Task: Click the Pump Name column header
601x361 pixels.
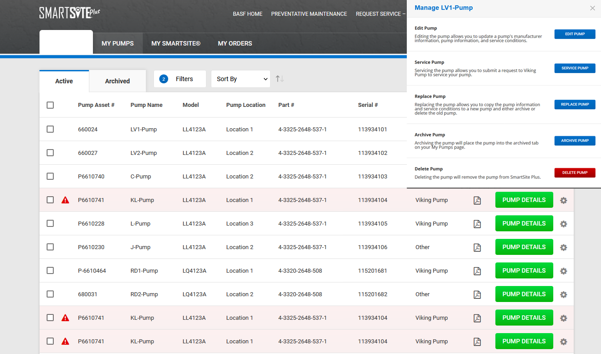Action: pyautogui.click(x=146, y=105)
